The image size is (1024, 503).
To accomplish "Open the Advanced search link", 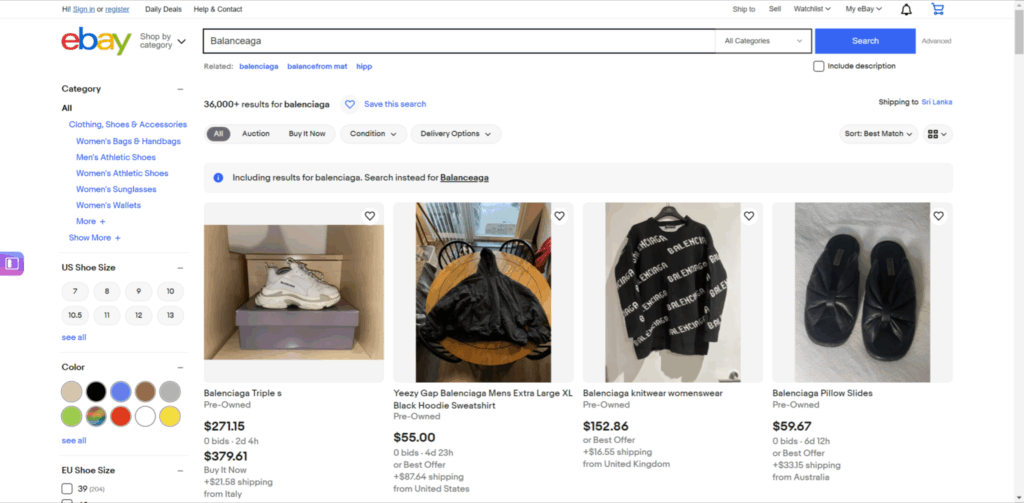I will (936, 41).
